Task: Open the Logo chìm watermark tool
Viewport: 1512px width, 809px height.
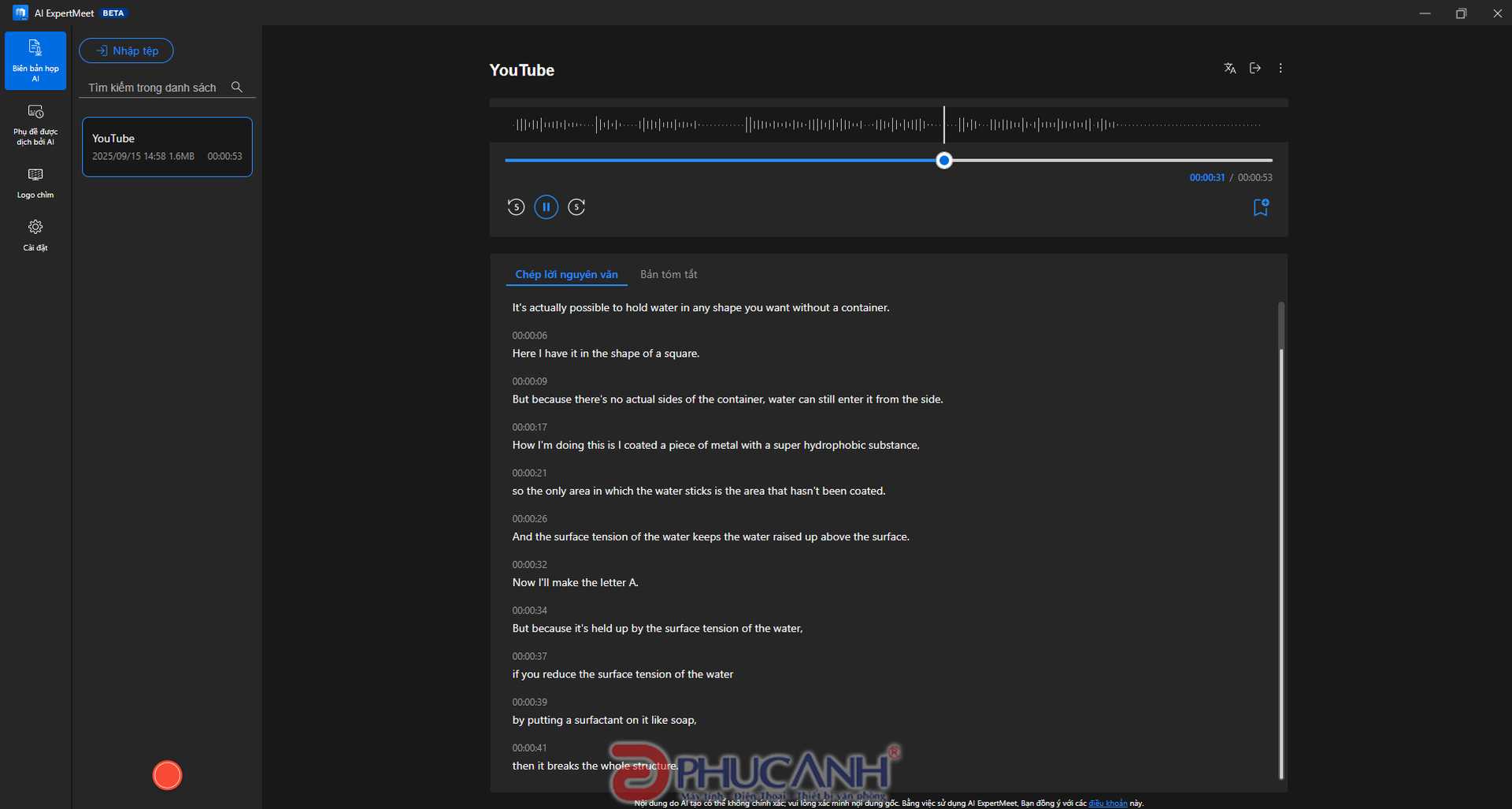Action: 35,183
